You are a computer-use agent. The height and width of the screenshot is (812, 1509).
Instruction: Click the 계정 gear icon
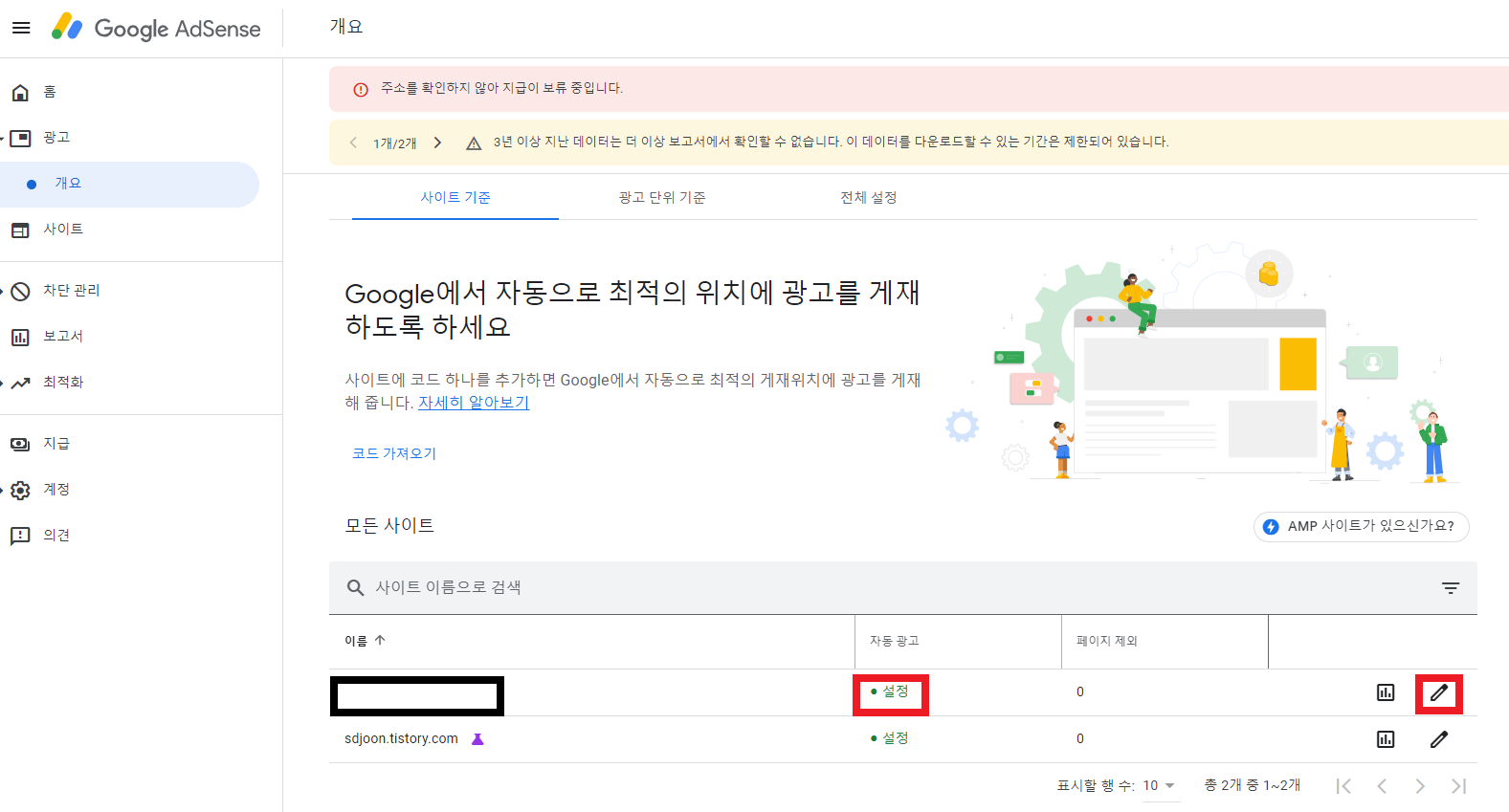[x=20, y=490]
